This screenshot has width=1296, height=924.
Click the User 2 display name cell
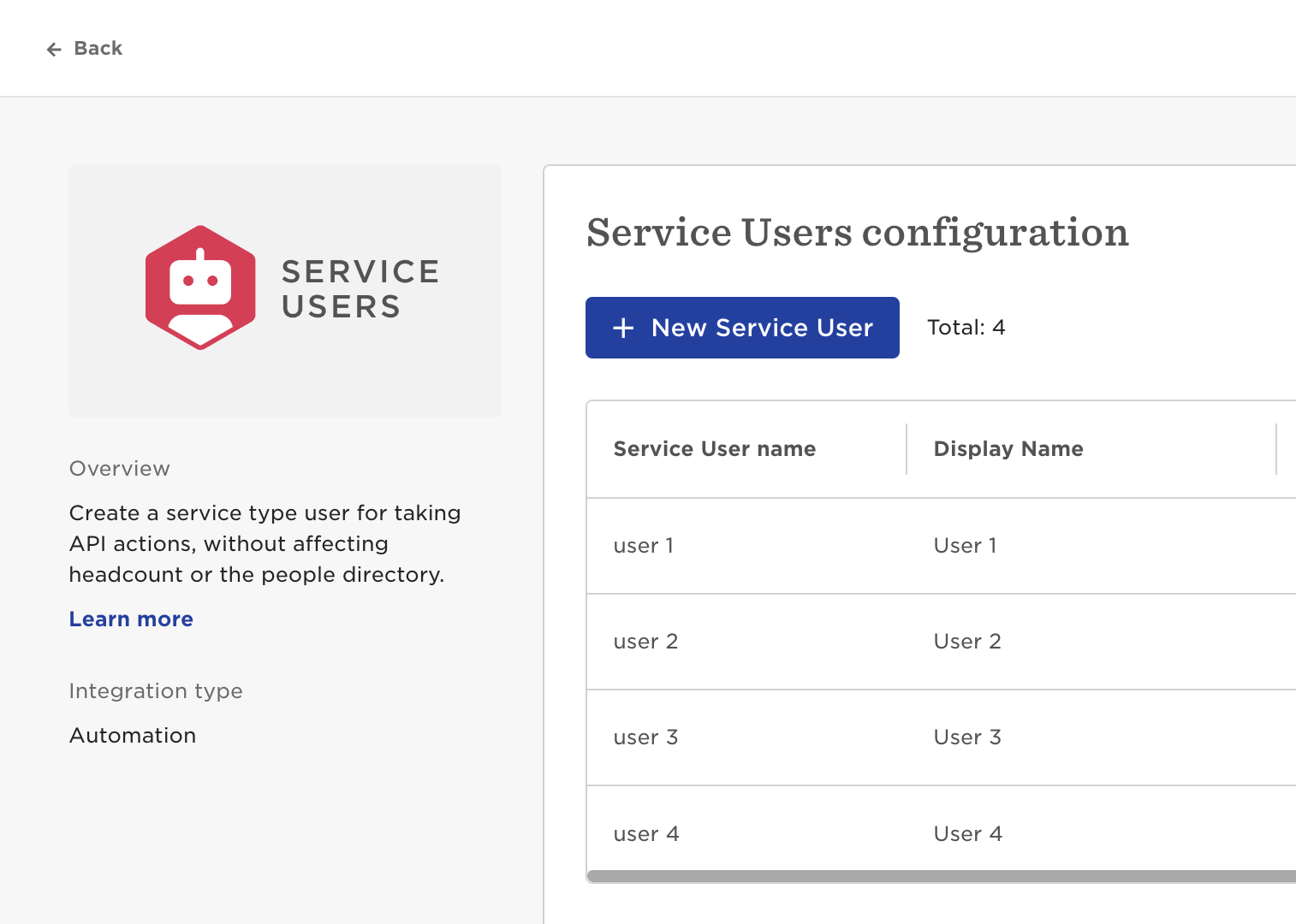click(967, 642)
